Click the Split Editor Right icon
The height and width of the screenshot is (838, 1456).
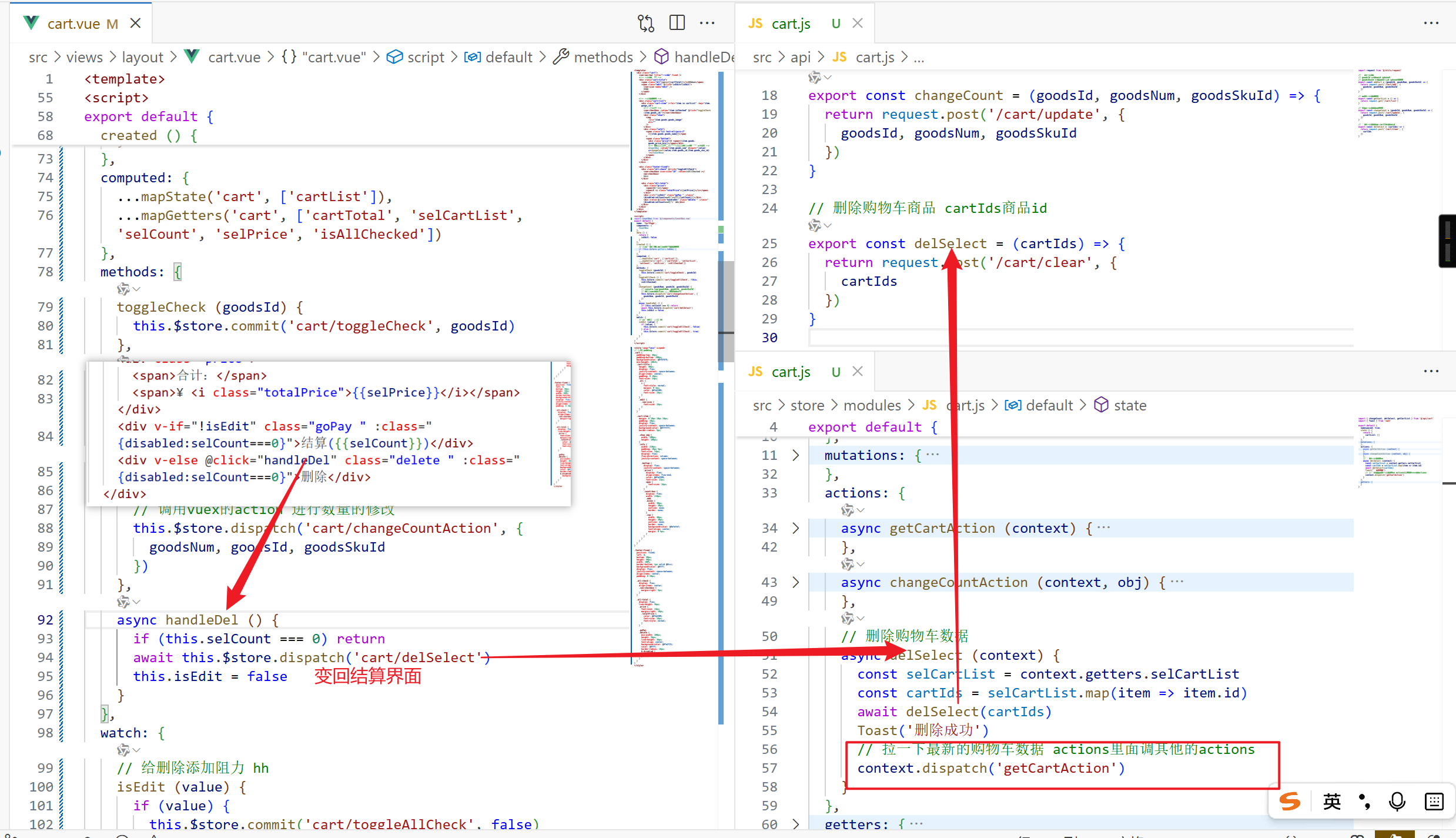[677, 24]
